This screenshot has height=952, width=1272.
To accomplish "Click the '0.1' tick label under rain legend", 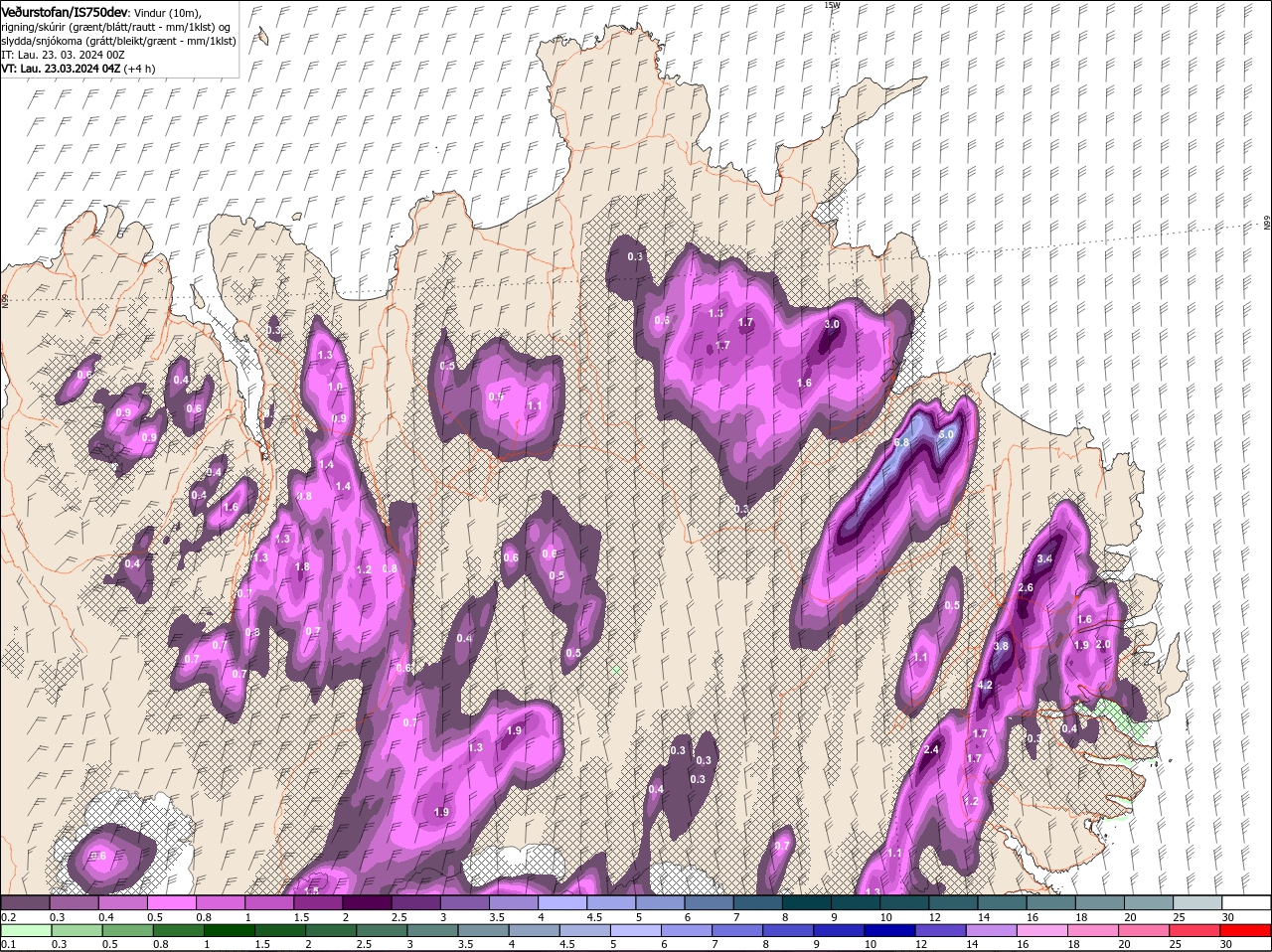I will pyautogui.click(x=8, y=944).
